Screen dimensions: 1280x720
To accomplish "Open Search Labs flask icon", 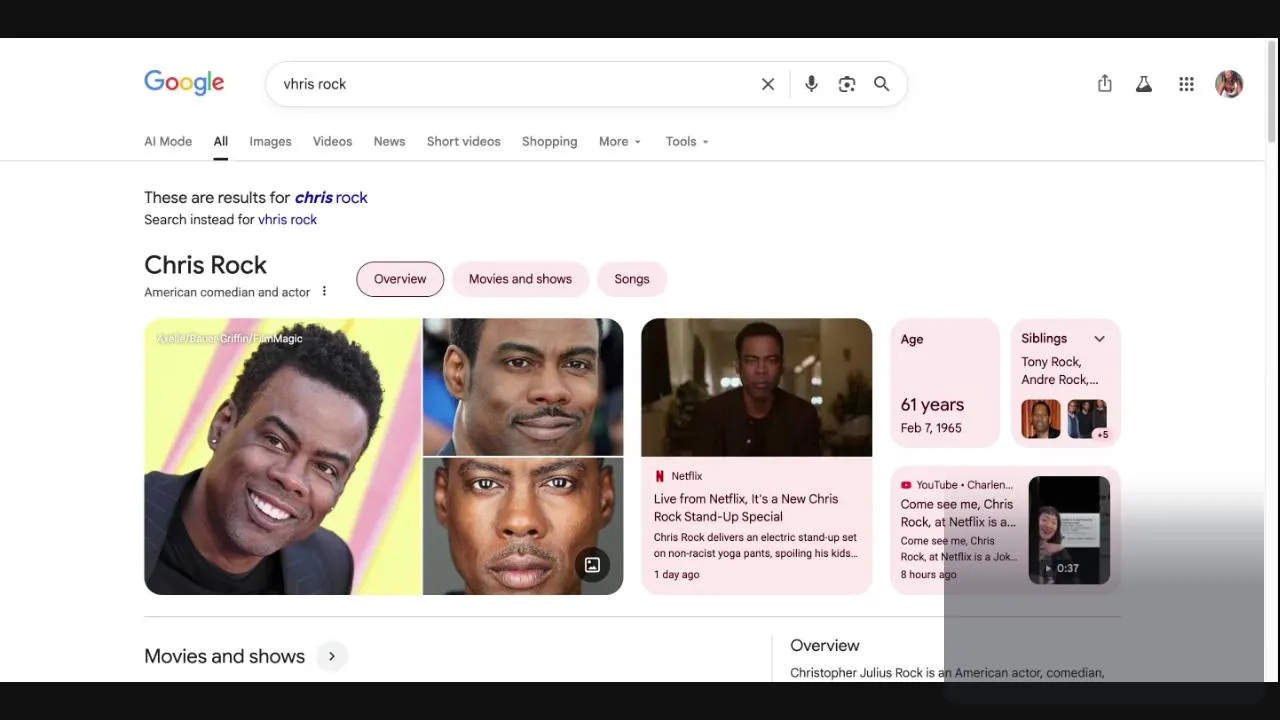I will (x=1144, y=84).
